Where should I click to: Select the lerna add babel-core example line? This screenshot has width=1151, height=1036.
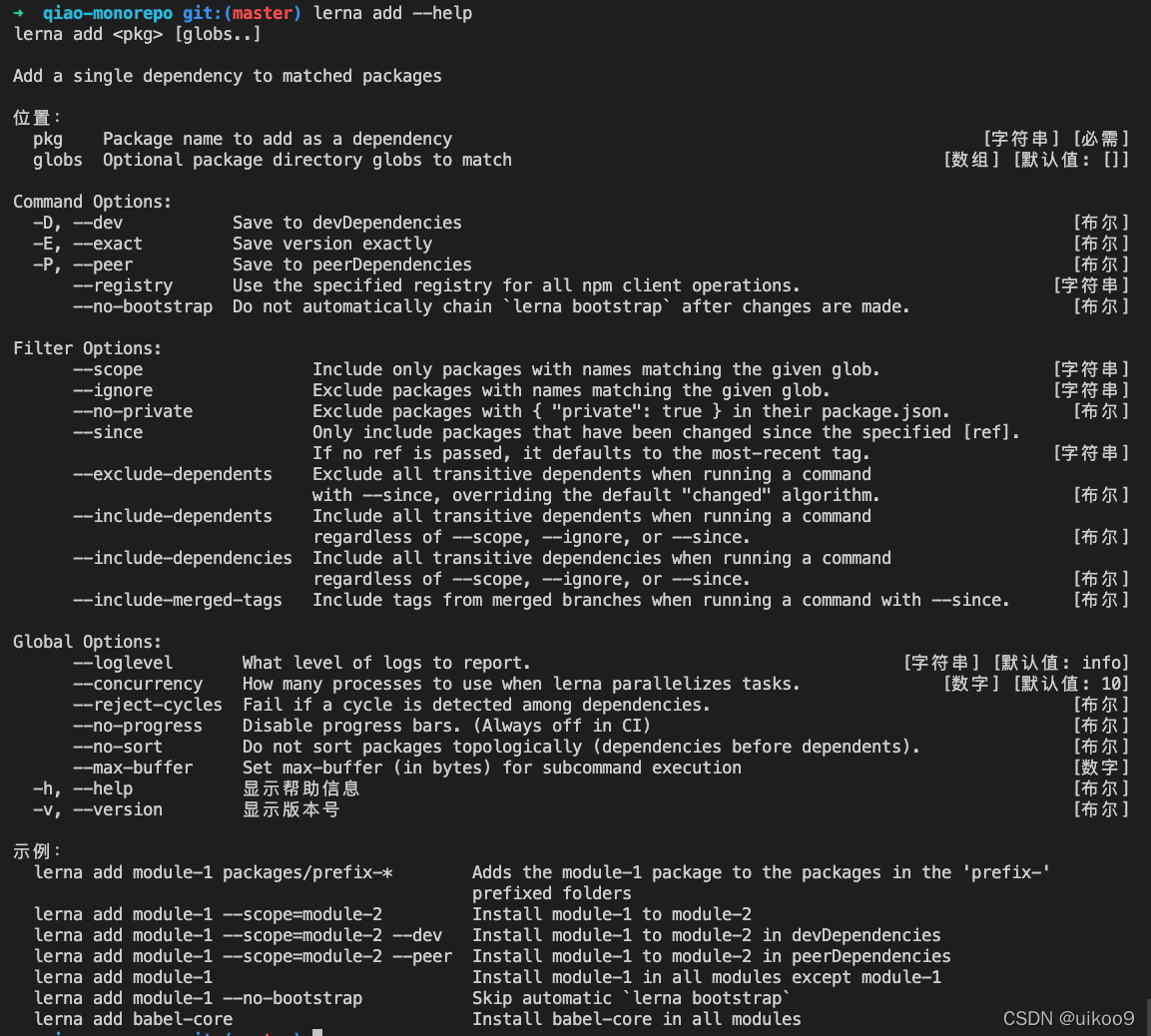click(x=134, y=1019)
